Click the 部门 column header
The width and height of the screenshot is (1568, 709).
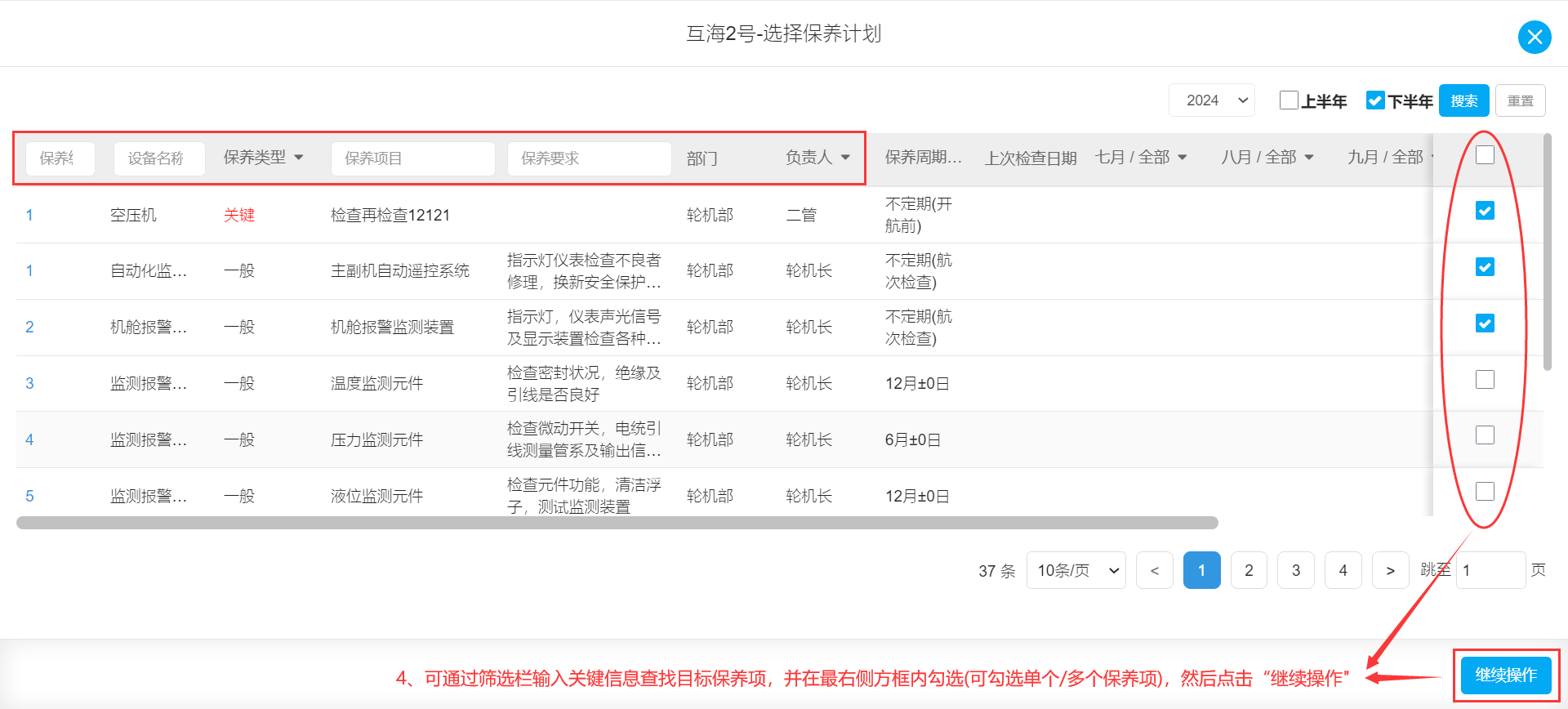pyautogui.click(x=702, y=158)
